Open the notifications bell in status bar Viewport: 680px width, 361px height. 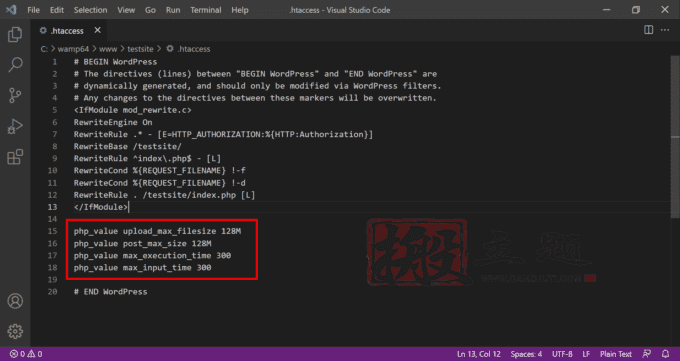click(x=665, y=354)
